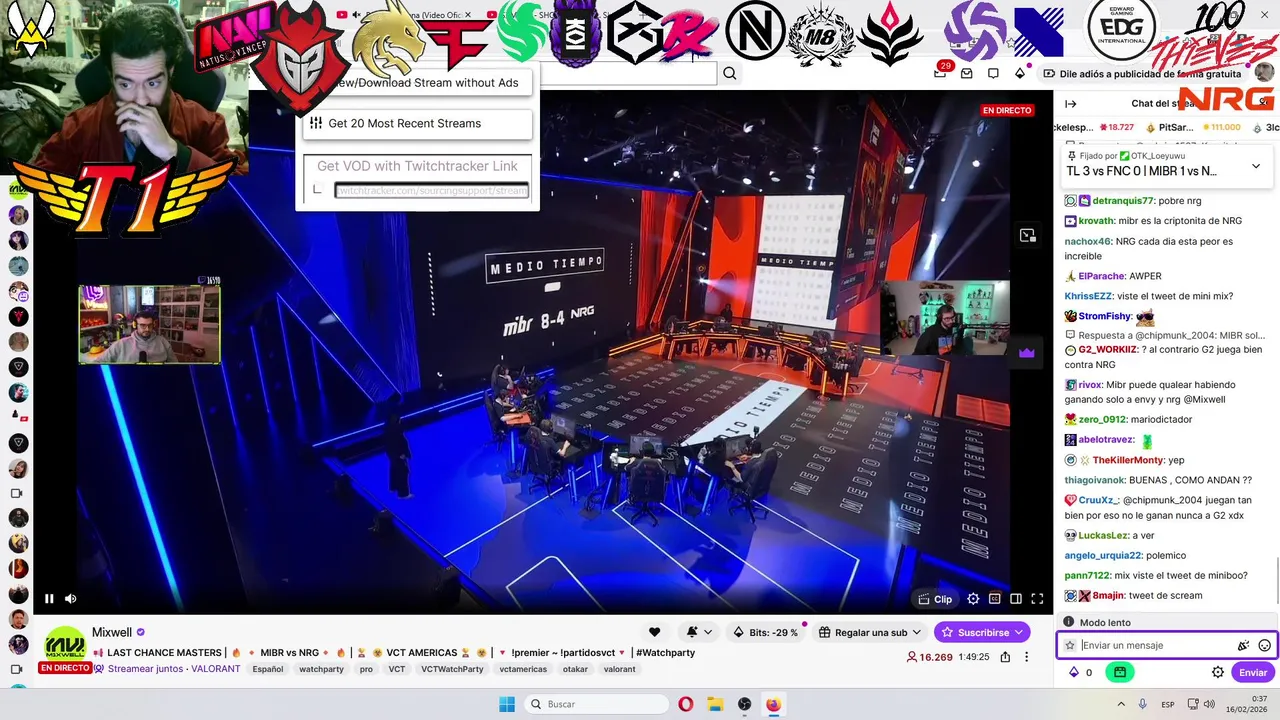Focus the twitchtracker link input field
This screenshot has height=720, width=1280.
coord(431,190)
